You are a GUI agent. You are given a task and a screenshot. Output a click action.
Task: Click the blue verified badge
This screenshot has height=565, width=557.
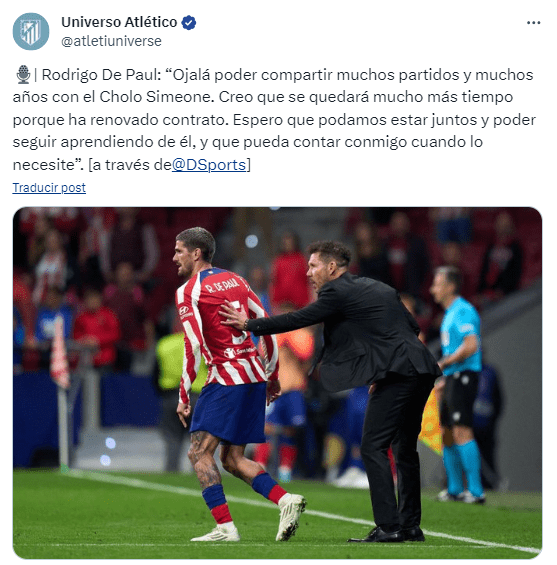[x=188, y=22]
